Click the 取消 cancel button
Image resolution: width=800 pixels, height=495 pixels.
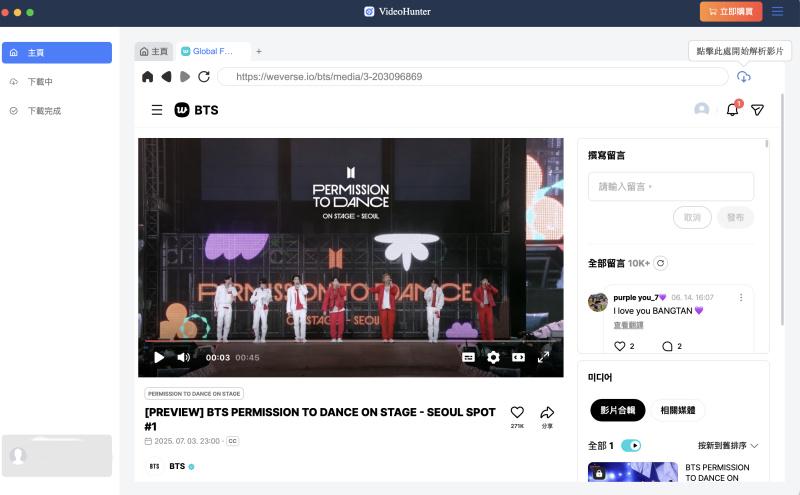click(x=692, y=217)
